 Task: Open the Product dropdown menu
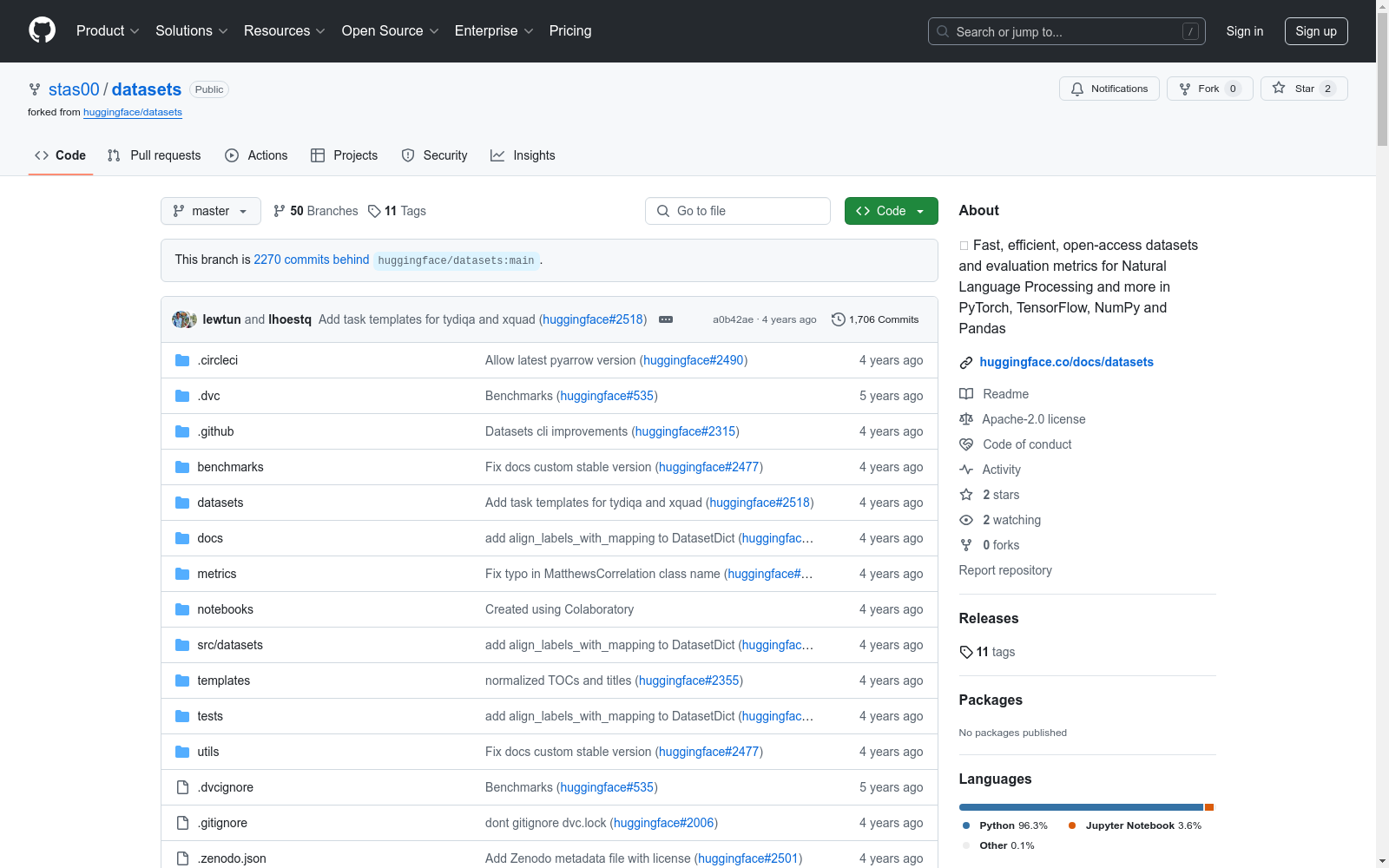click(x=108, y=31)
